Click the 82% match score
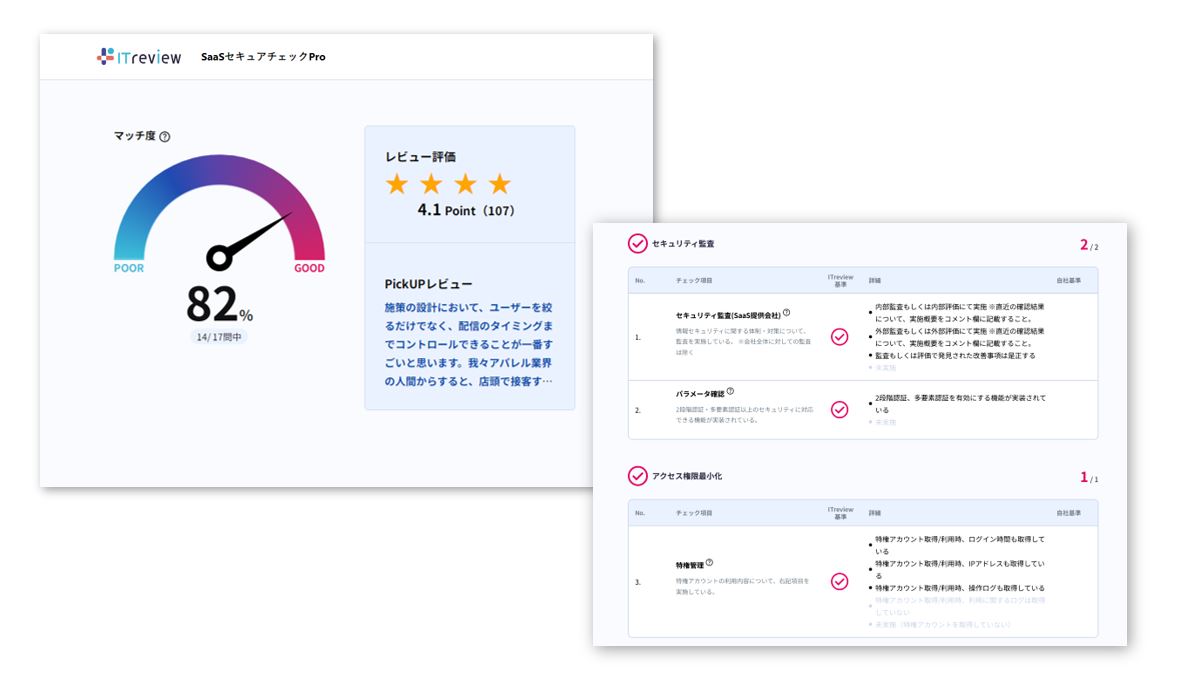 point(219,304)
